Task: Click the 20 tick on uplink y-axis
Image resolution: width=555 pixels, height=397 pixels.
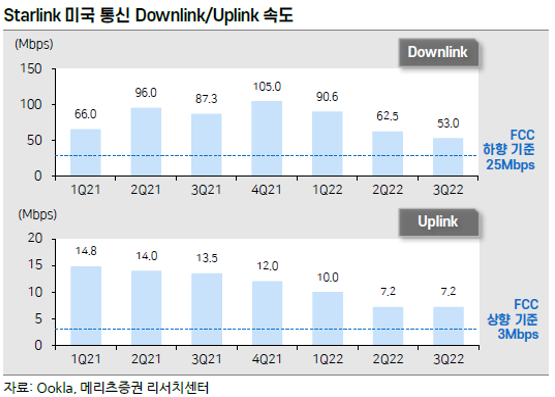Action: 35,238
